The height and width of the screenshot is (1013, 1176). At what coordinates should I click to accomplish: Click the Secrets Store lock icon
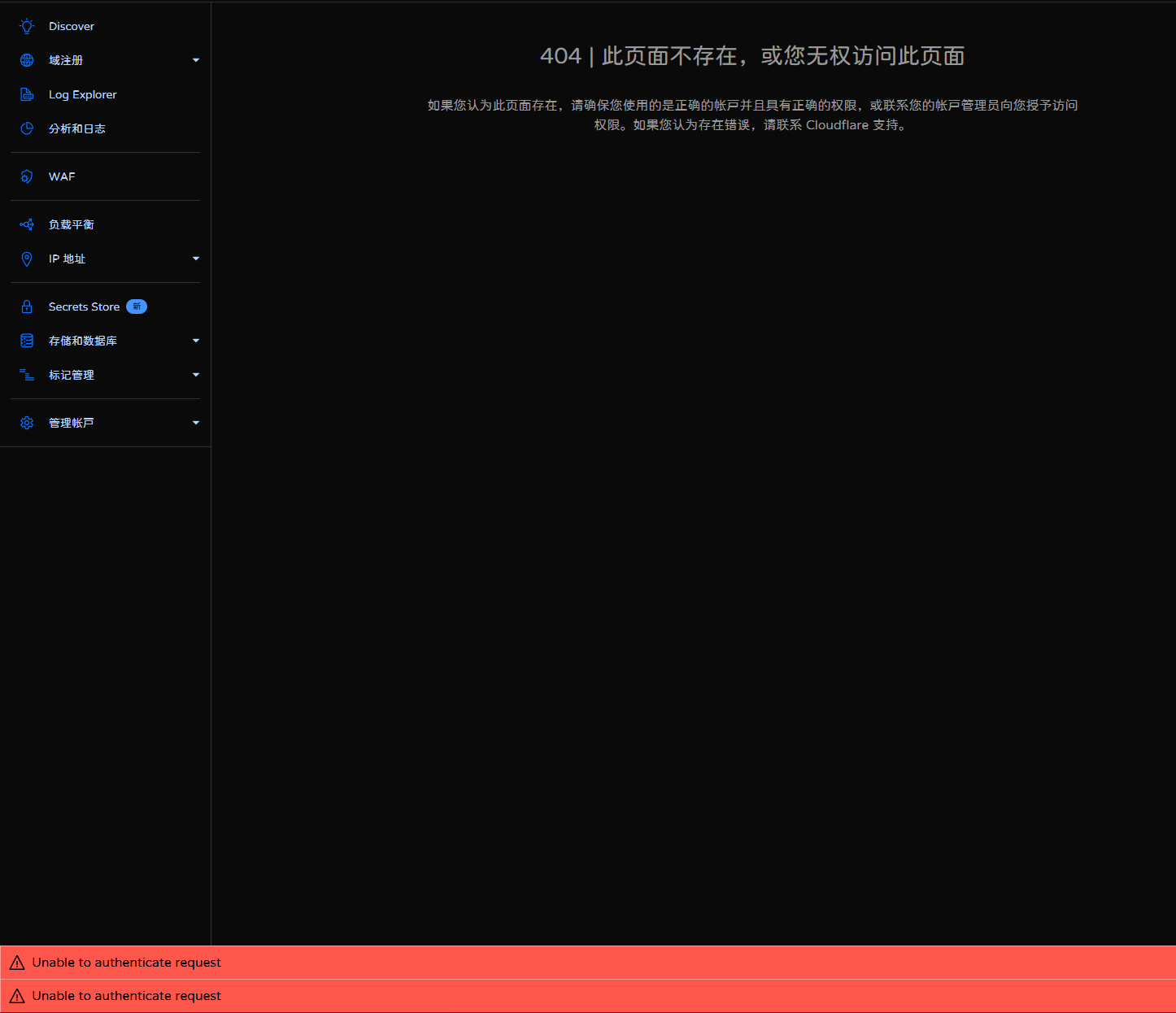pos(27,307)
